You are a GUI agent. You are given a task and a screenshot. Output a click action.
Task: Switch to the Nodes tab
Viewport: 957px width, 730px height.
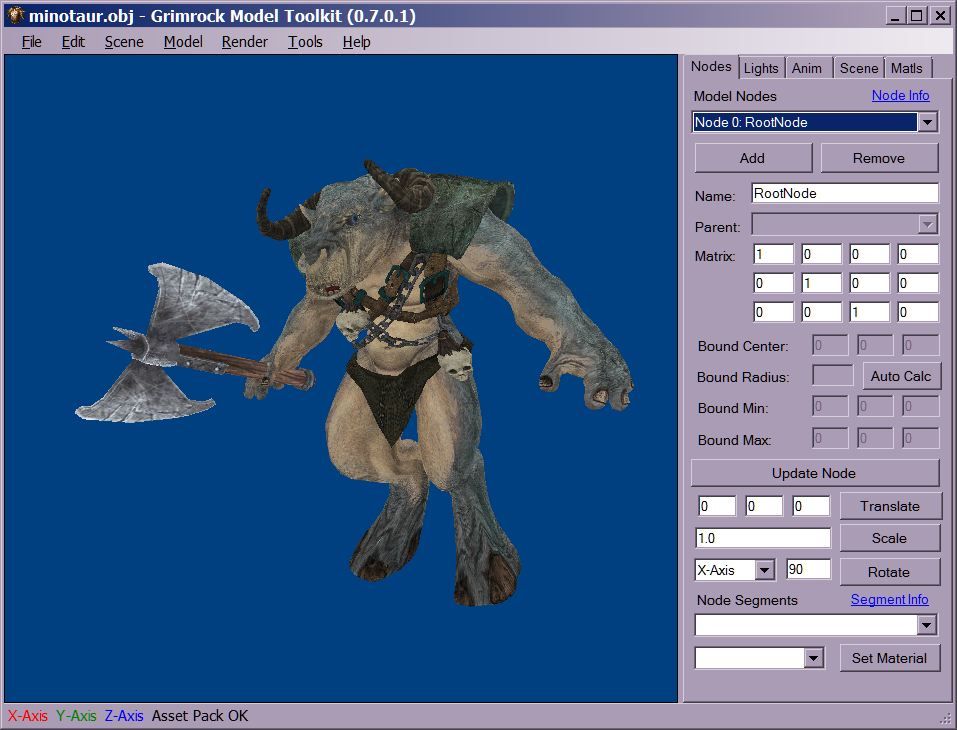click(x=711, y=66)
